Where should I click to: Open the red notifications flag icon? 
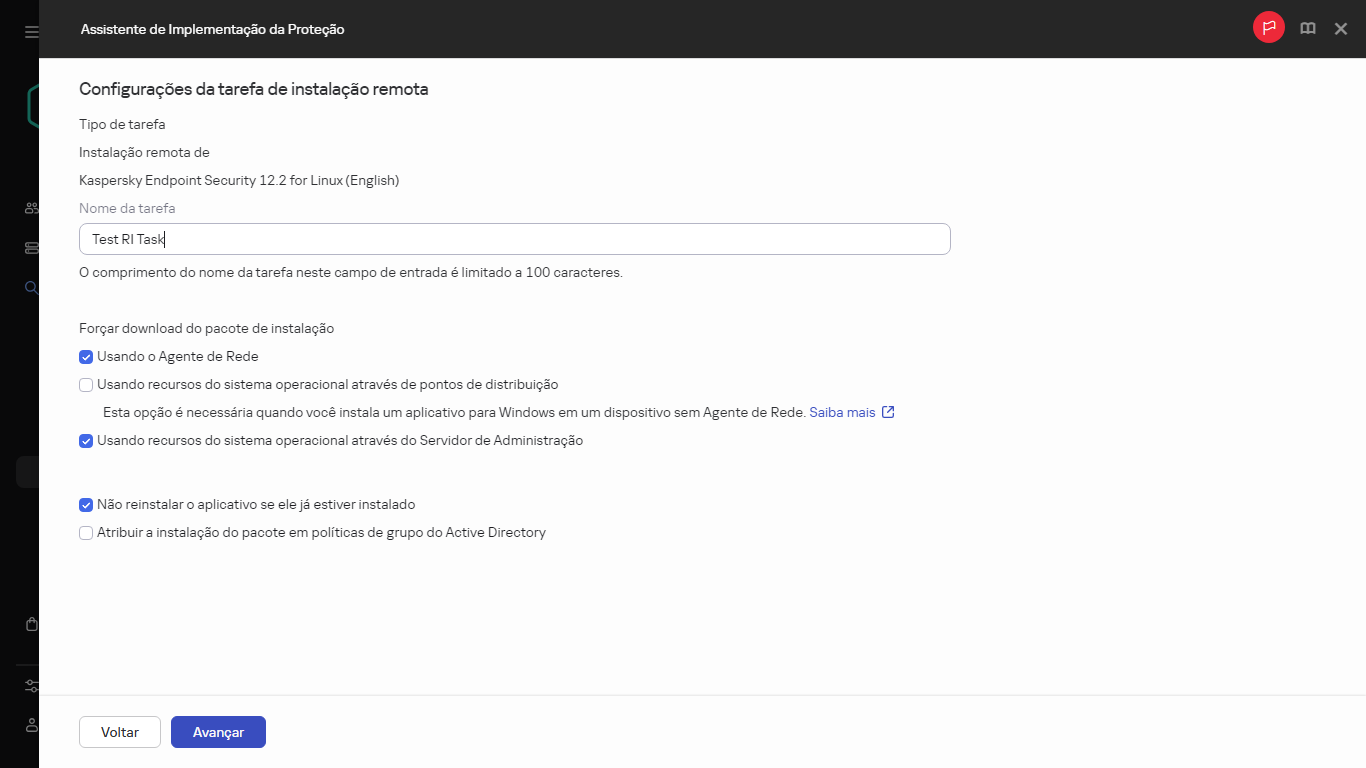pyautogui.click(x=1268, y=27)
